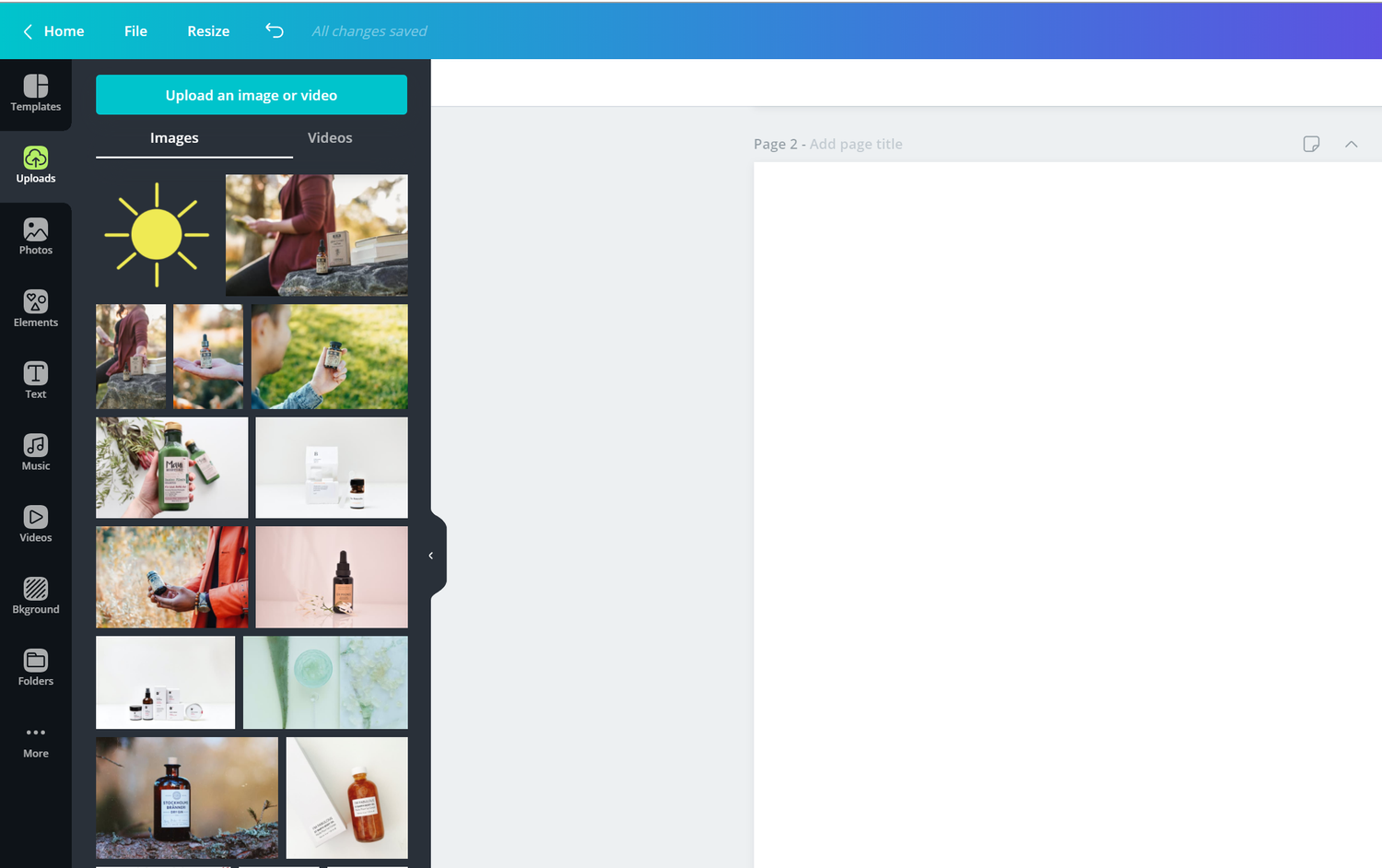The image size is (1382, 868).
Task: Expand the More options in the sidebar
Action: pyautogui.click(x=35, y=740)
